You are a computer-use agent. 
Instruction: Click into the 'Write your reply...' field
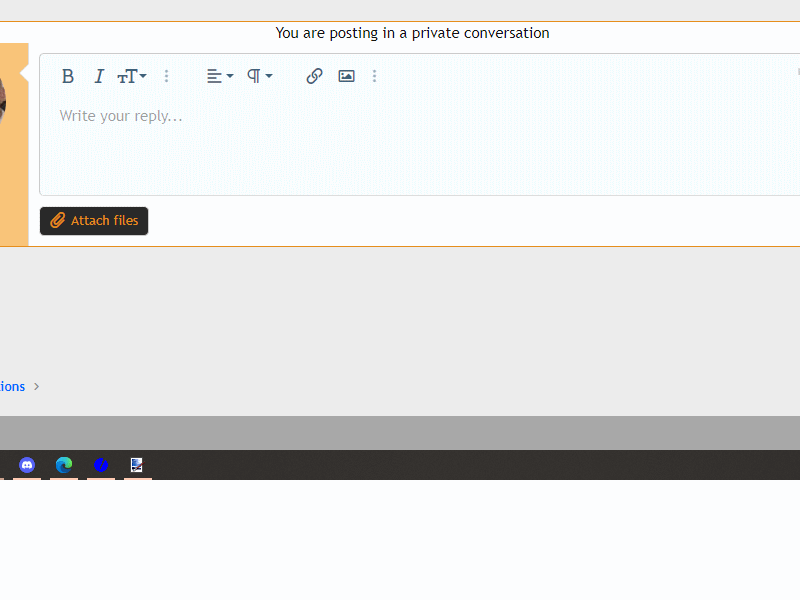tap(400, 140)
